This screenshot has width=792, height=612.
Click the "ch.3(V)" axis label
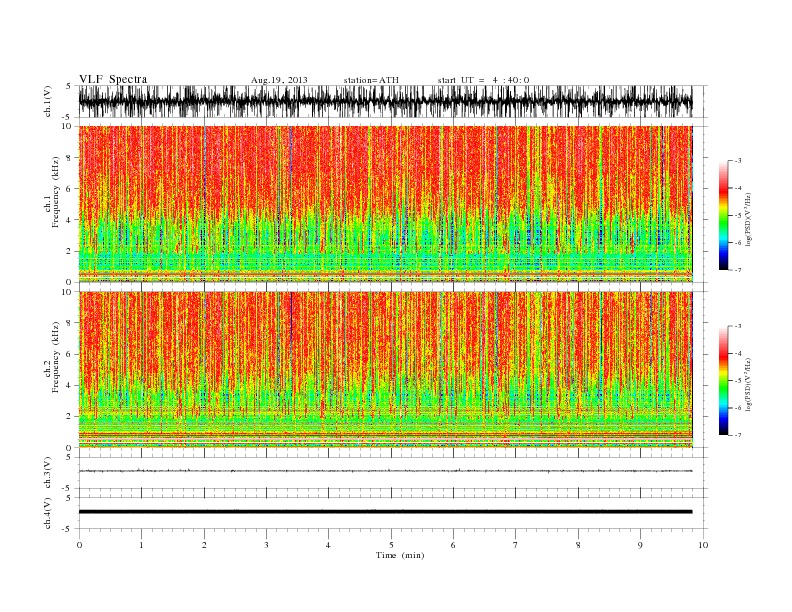(x=48, y=472)
